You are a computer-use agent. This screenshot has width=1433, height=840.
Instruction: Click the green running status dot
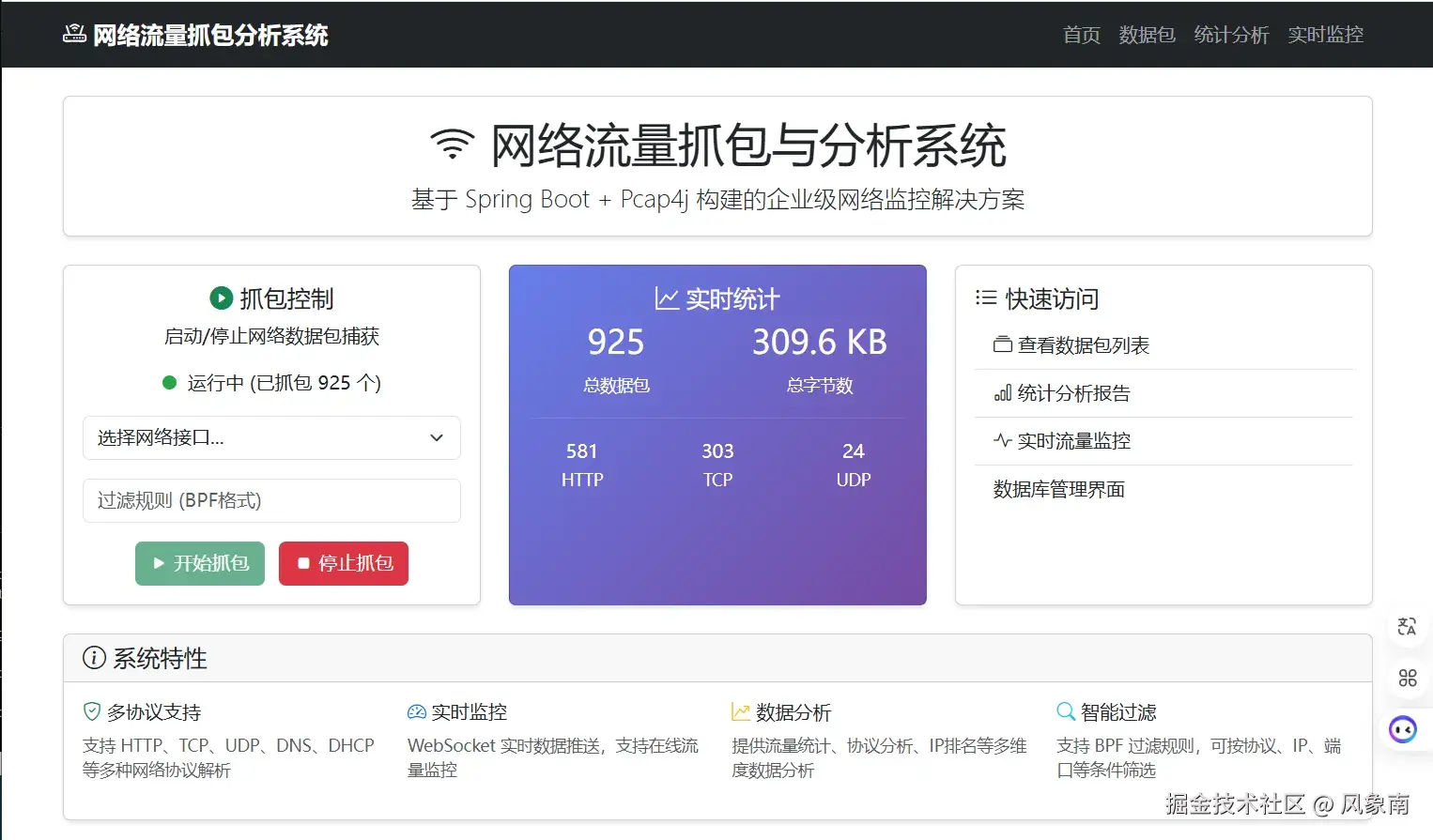(x=170, y=382)
